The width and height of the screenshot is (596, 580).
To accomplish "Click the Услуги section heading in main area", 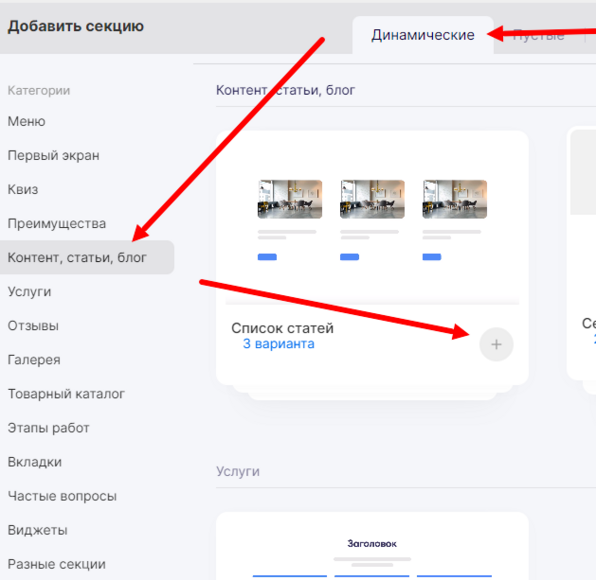I will tap(238, 471).
